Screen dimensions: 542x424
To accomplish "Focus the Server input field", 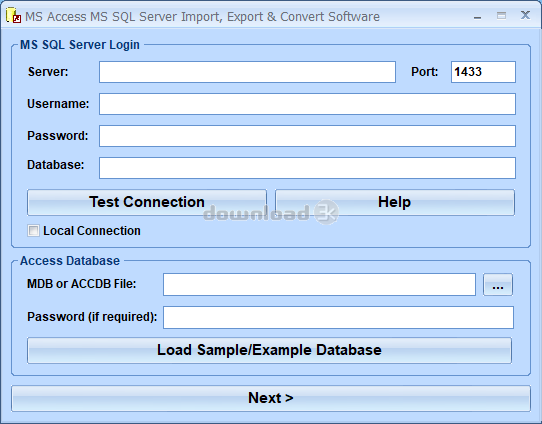I will (247, 72).
